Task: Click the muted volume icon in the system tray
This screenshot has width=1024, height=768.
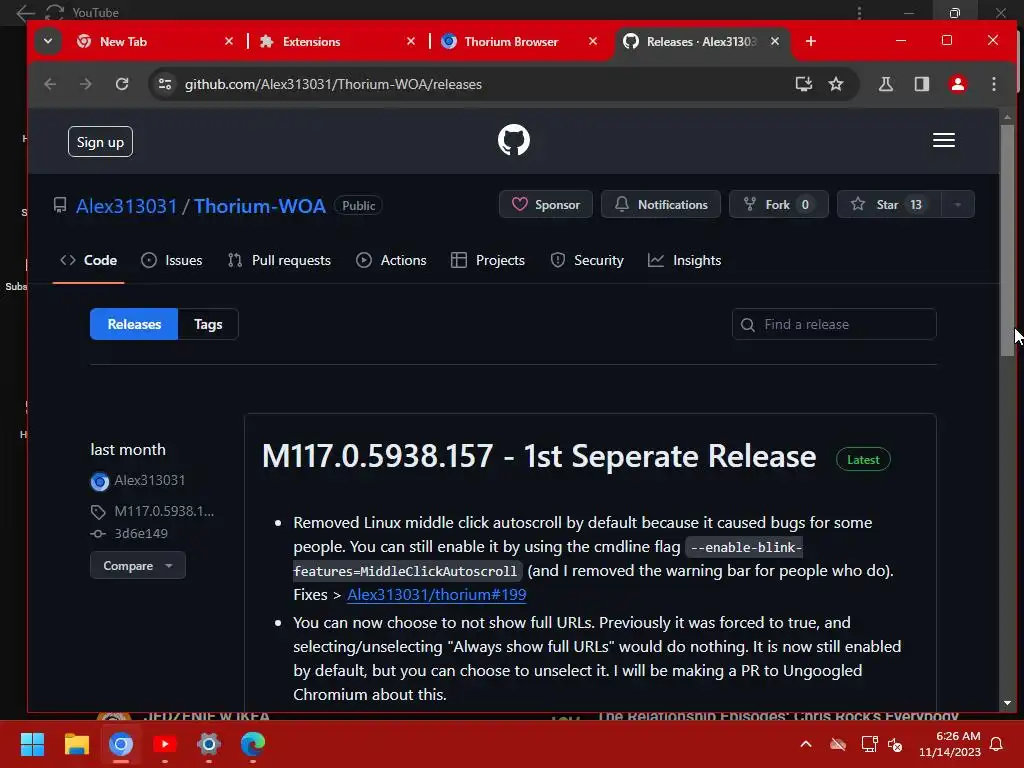Action: point(895,744)
